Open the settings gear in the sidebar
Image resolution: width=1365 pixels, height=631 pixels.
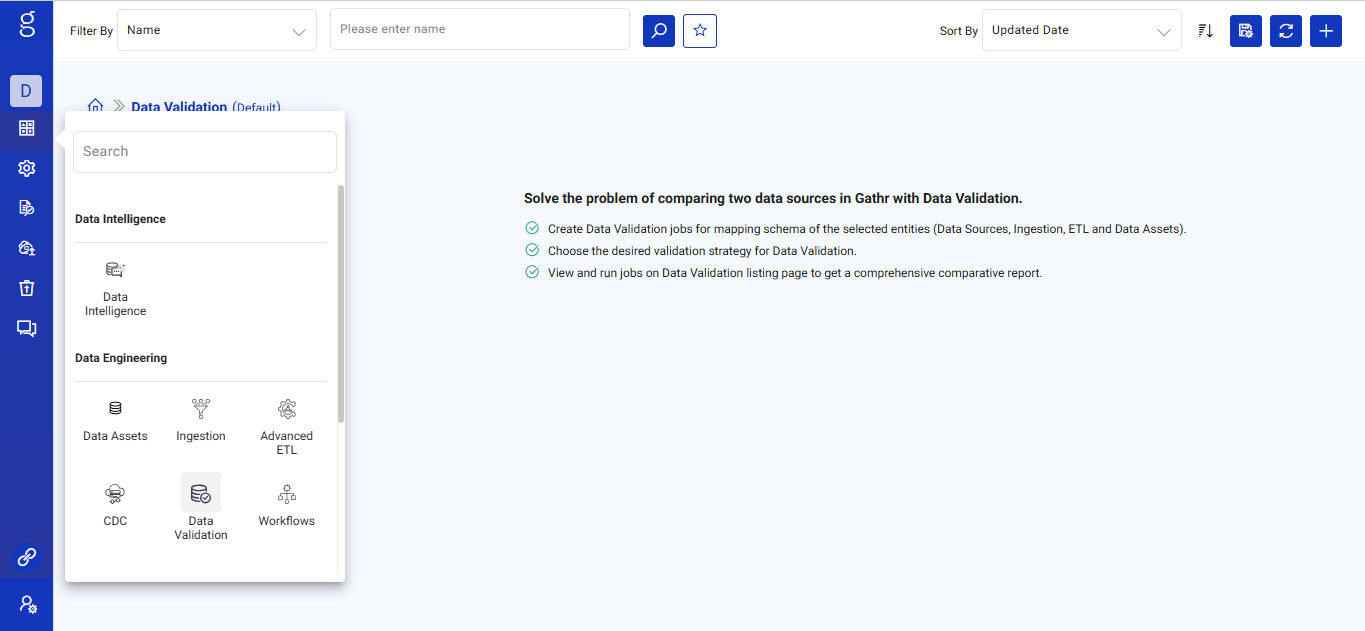pos(27,168)
